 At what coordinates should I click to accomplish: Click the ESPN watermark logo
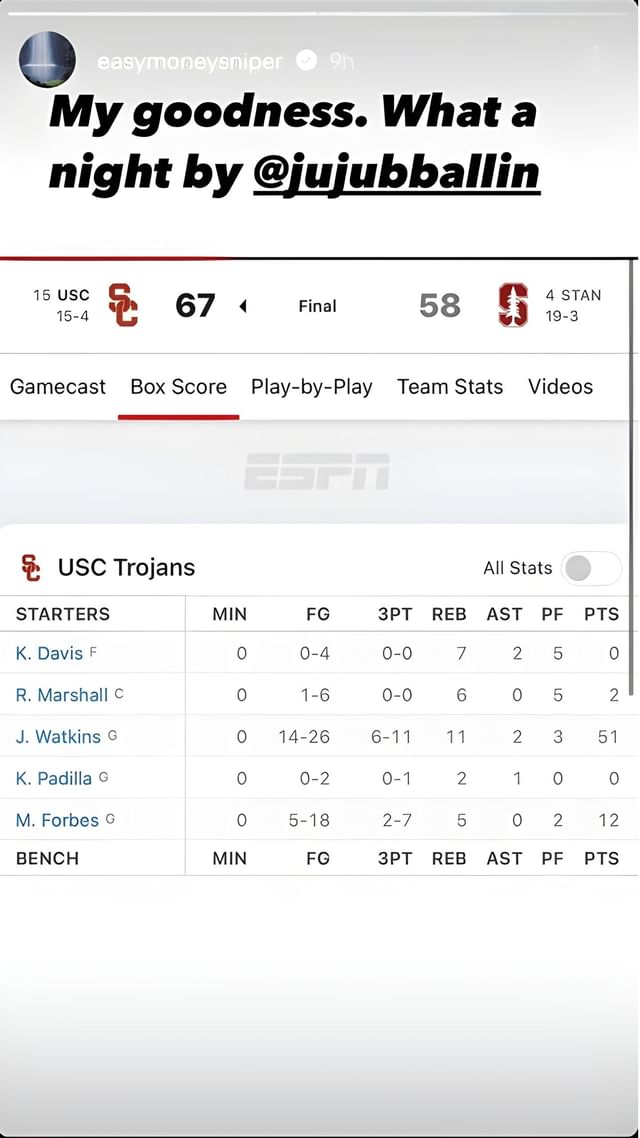coord(317,471)
